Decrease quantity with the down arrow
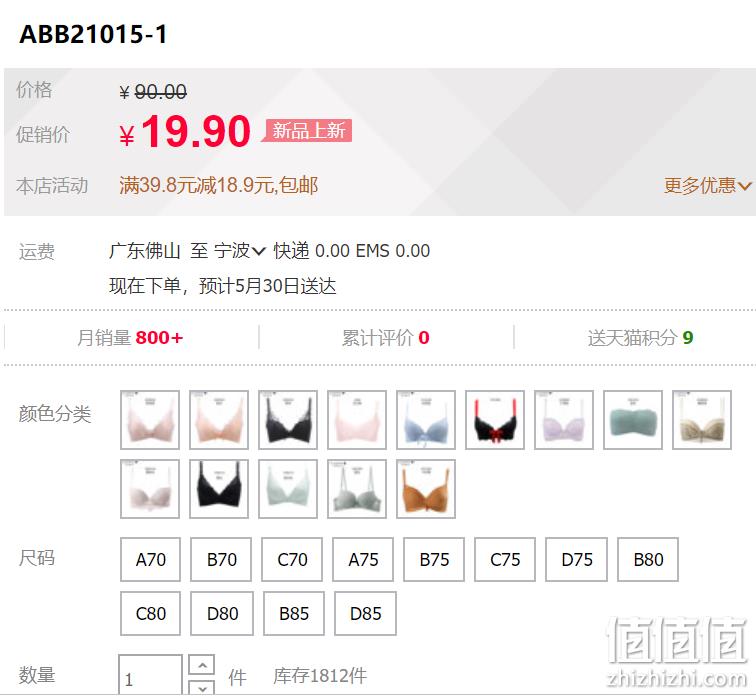 [202, 687]
